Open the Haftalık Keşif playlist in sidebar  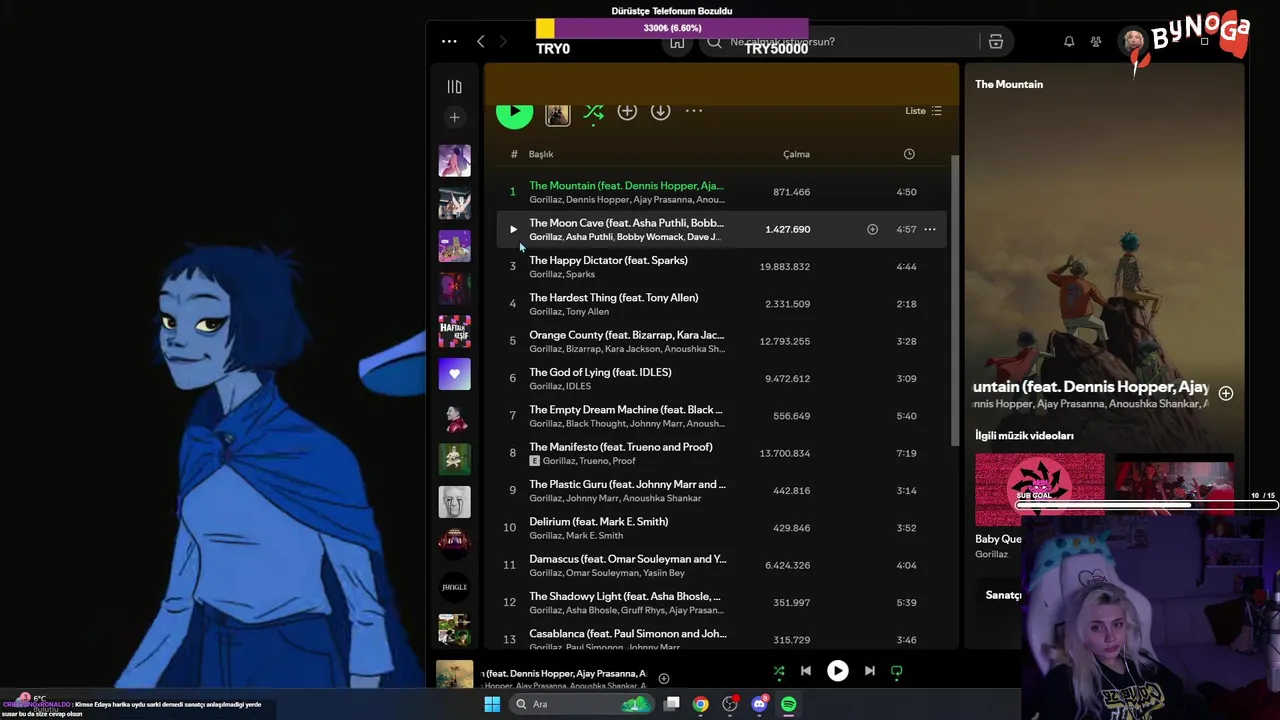[x=454, y=331]
